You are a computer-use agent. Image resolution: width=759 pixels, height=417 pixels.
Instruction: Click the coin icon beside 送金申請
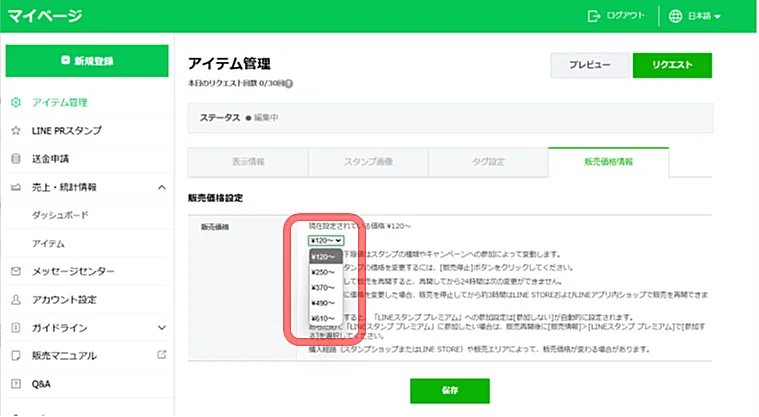16,158
